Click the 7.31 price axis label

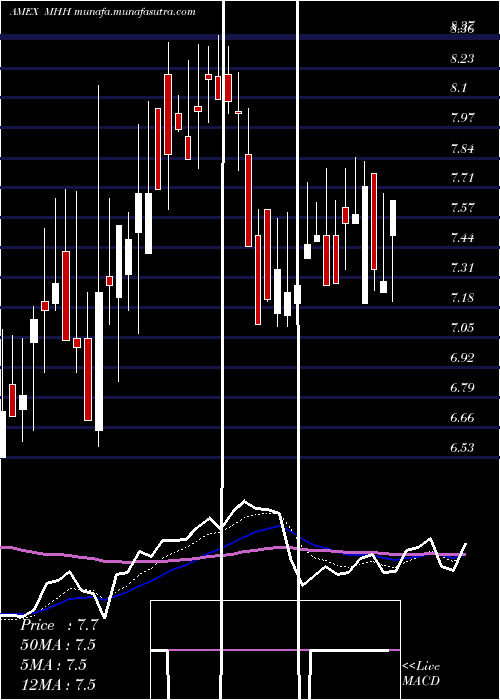coord(462,268)
